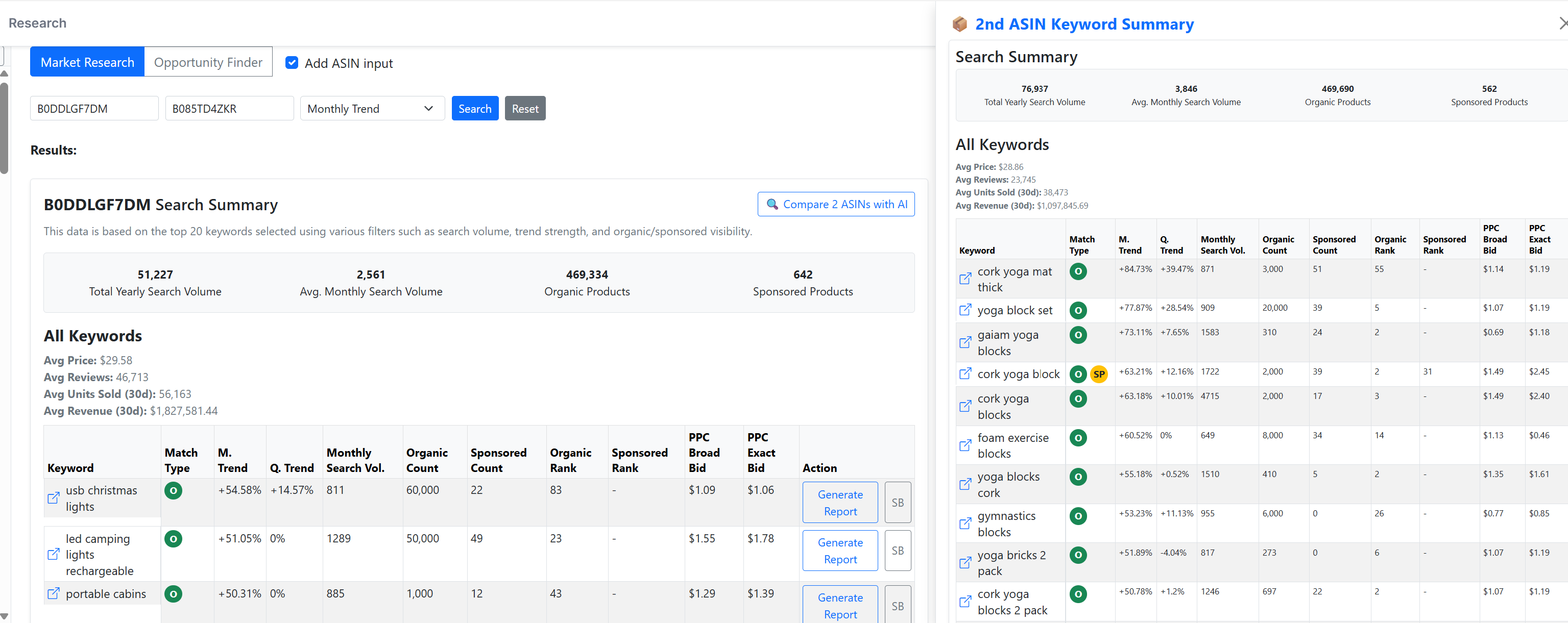Open external link for yoga bricks 2 pack
The height and width of the screenshot is (623, 1568).
966,563
